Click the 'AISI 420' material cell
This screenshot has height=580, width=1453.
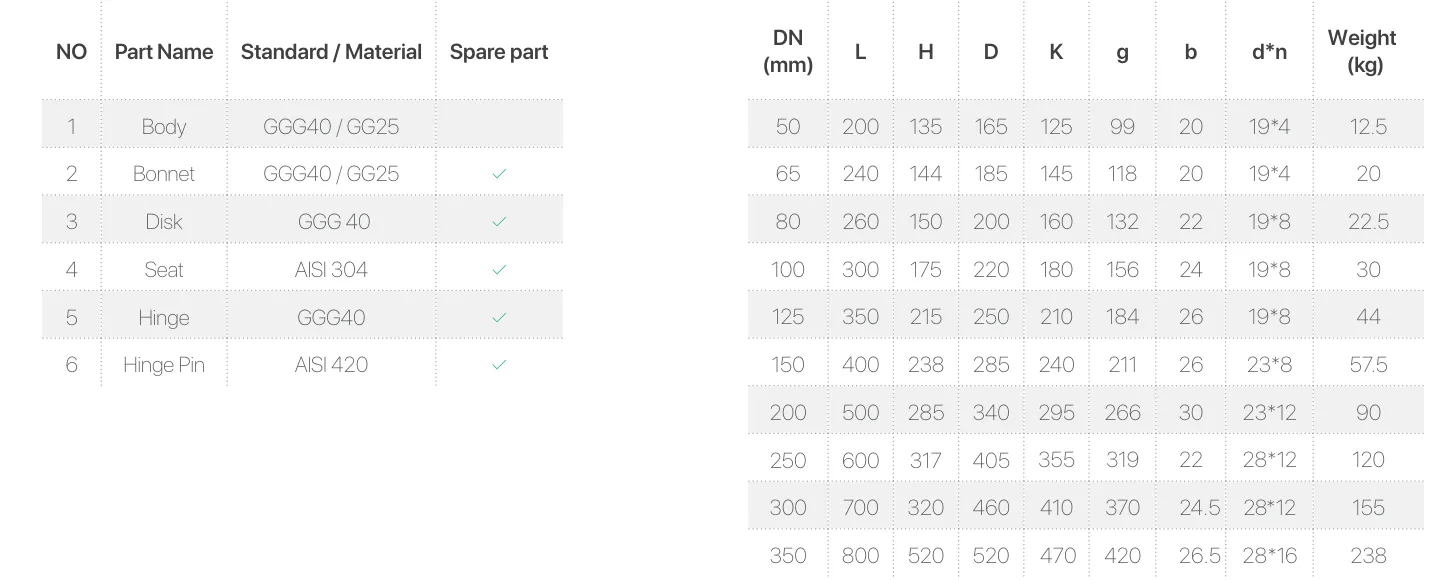[331, 365]
